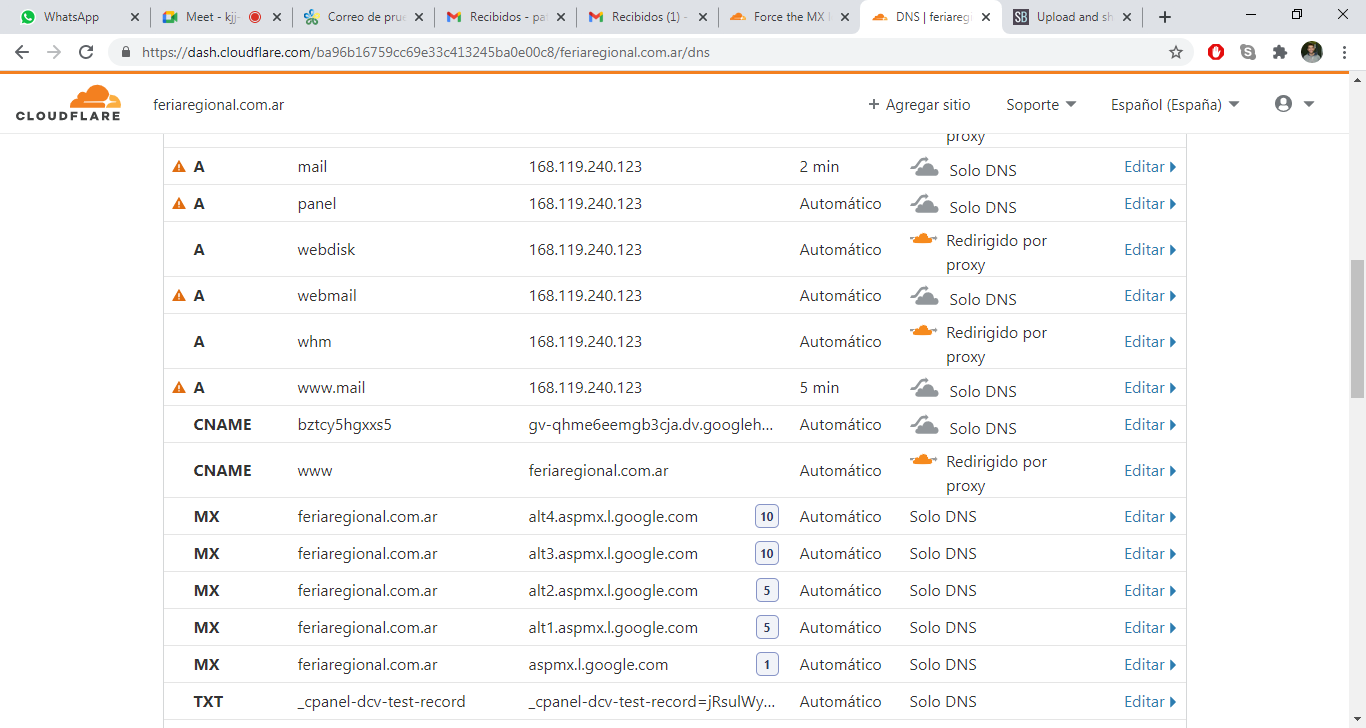Click the red ad-blocker extension icon

click(1216, 52)
